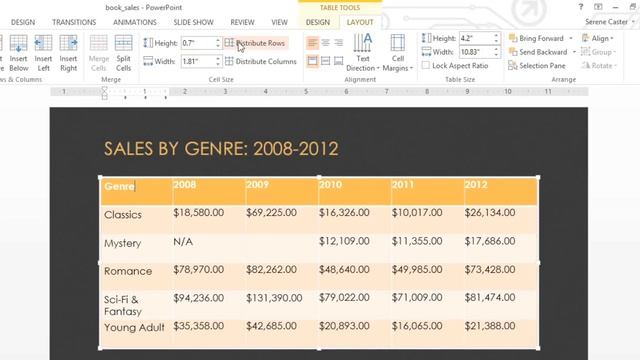Click the 2012 column header cell

501,191
